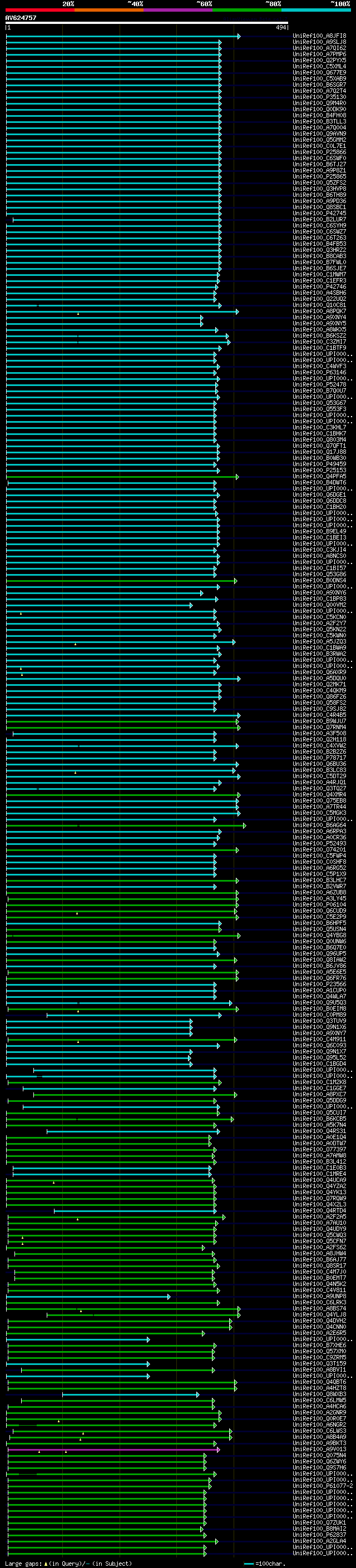The height and width of the screenshot is (1568, 356).
Task: Select the UniRef100_Q4PFA5 label
Action: pyautogui.click(x=319, y=477)
